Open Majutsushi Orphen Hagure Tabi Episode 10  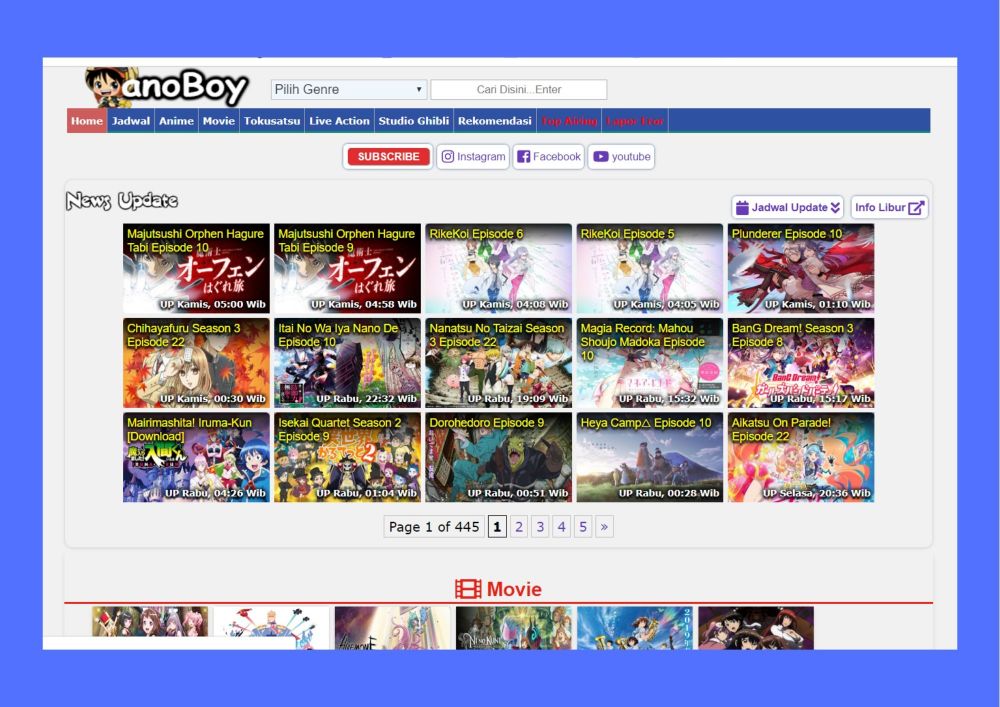(x=196, y=268)
